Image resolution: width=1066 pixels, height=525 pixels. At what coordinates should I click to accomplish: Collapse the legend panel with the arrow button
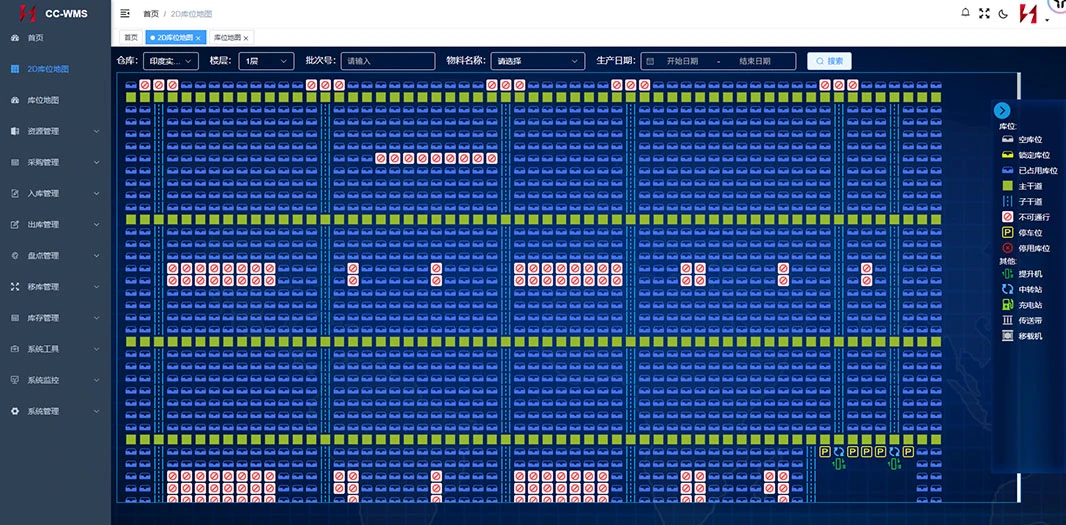pos(1002,111)
